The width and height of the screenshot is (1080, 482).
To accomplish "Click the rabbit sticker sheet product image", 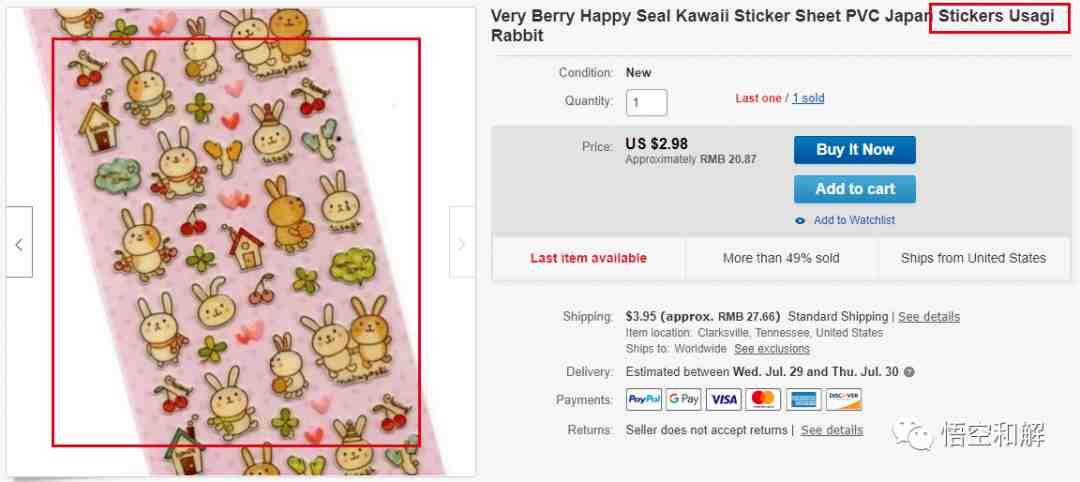I will 240,241.
